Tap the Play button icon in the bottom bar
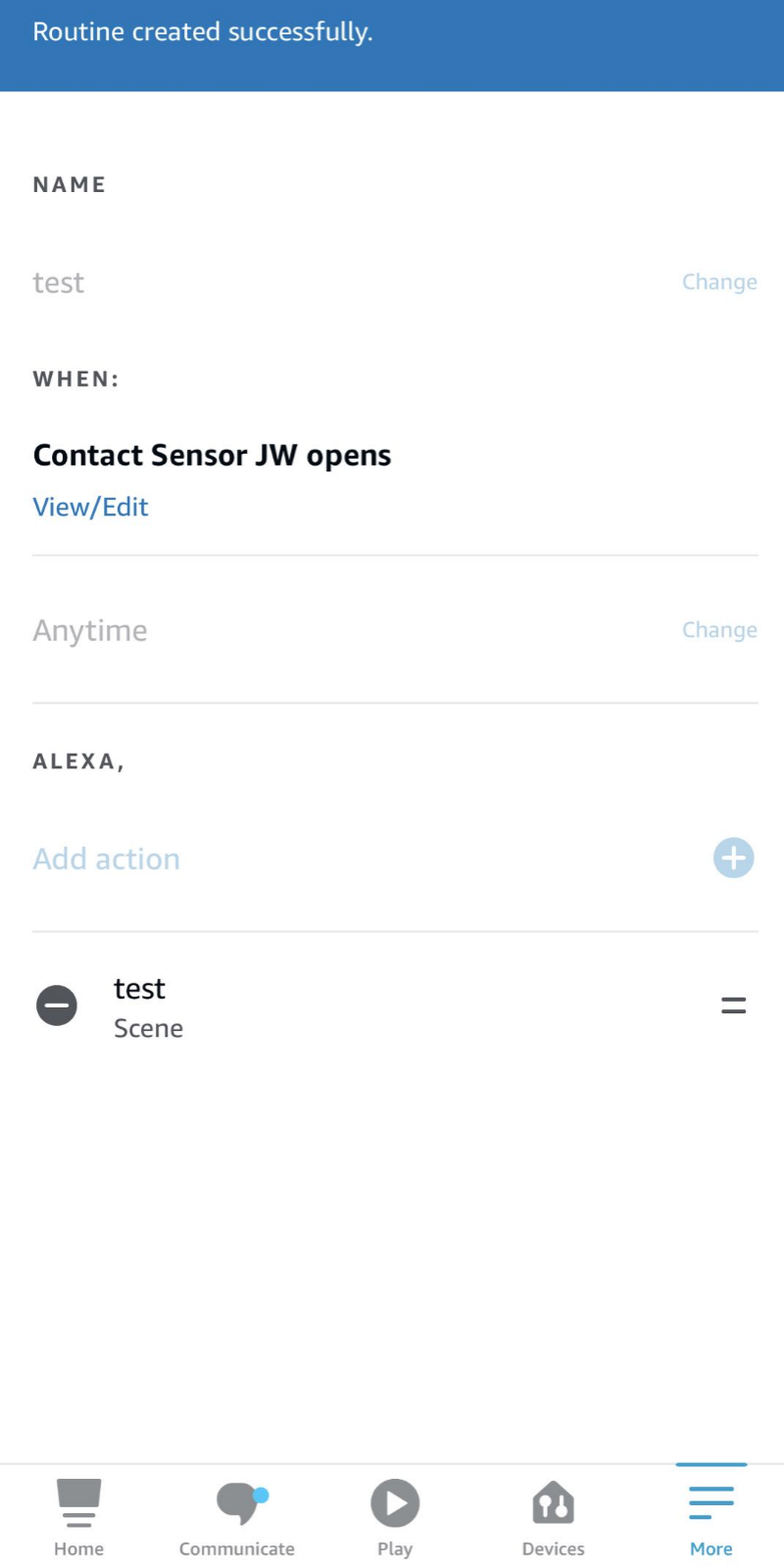 (395, 1503)
